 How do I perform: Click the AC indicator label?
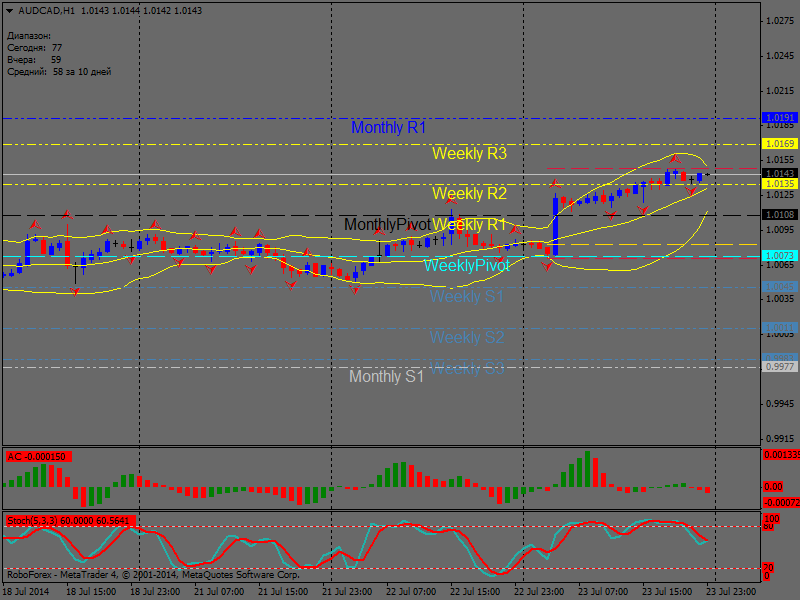coord(36,456)
